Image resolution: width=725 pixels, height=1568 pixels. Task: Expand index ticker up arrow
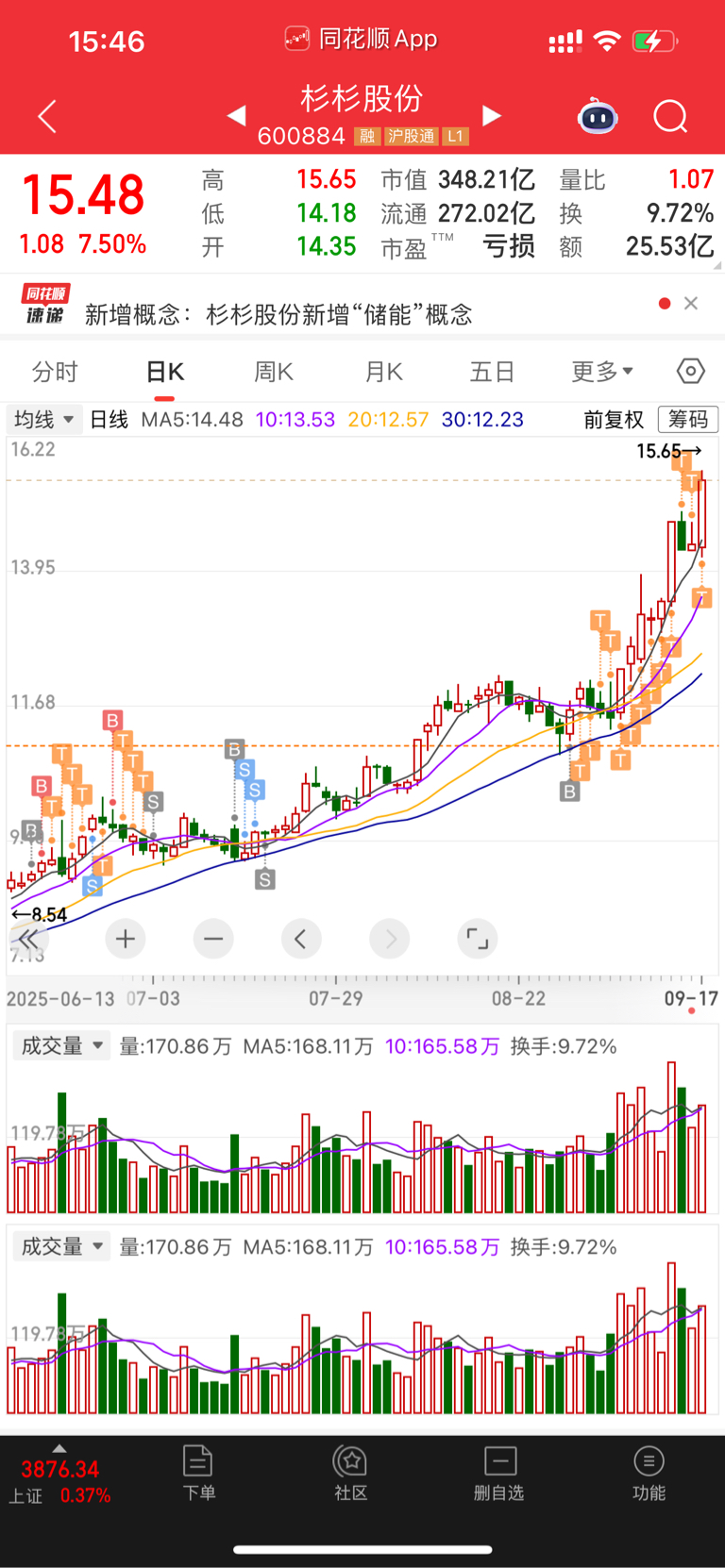coord(59,1448)
